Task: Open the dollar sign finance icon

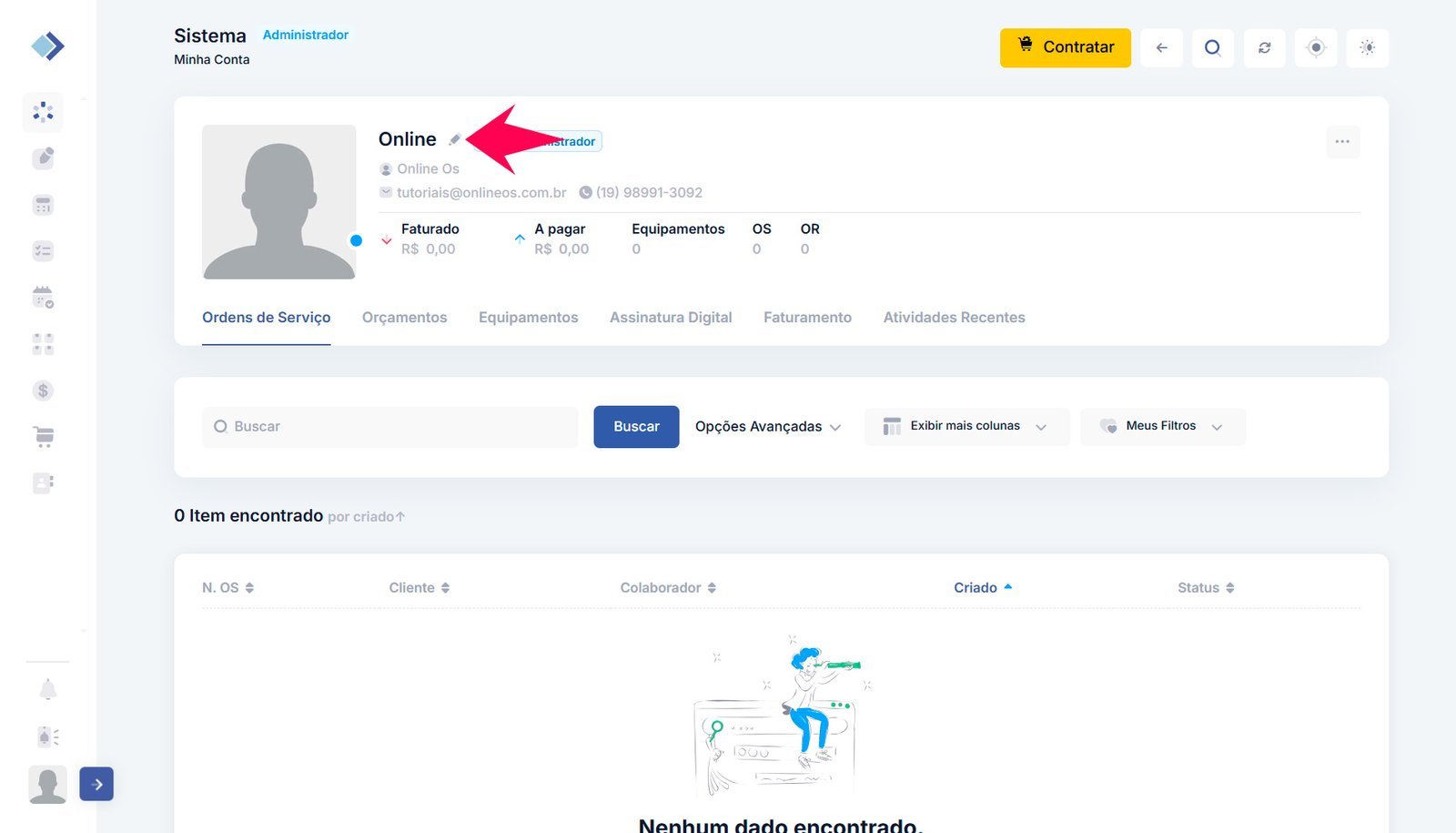Action: point(43,391)
